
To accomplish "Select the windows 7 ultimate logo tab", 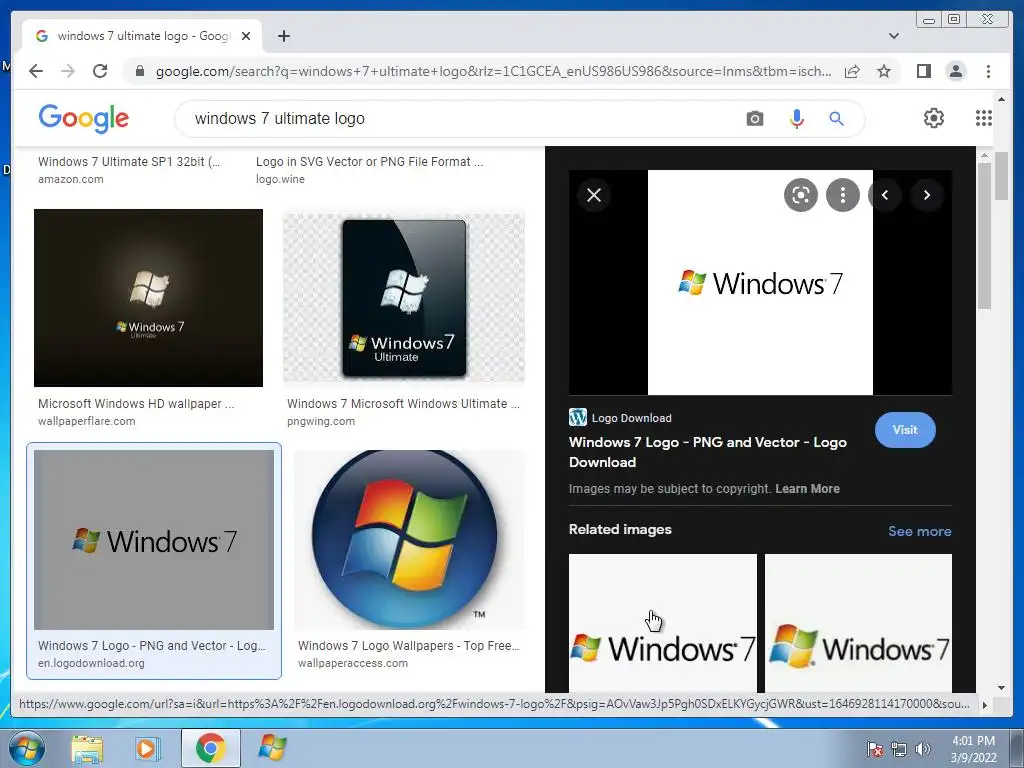I will 143,36.
